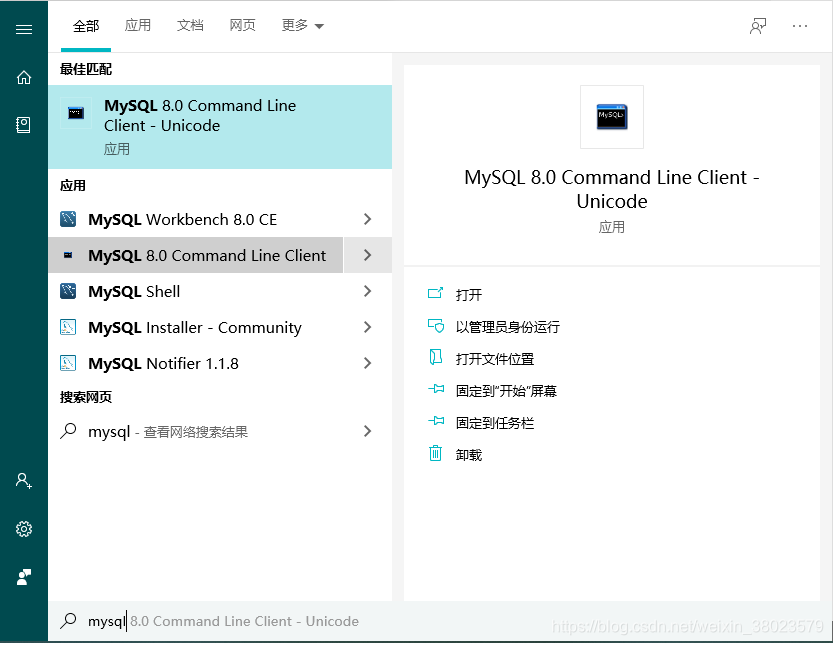833x645 pixels.
Task: Choose 固定到"开始"屏幕
Action: point(506,391)
